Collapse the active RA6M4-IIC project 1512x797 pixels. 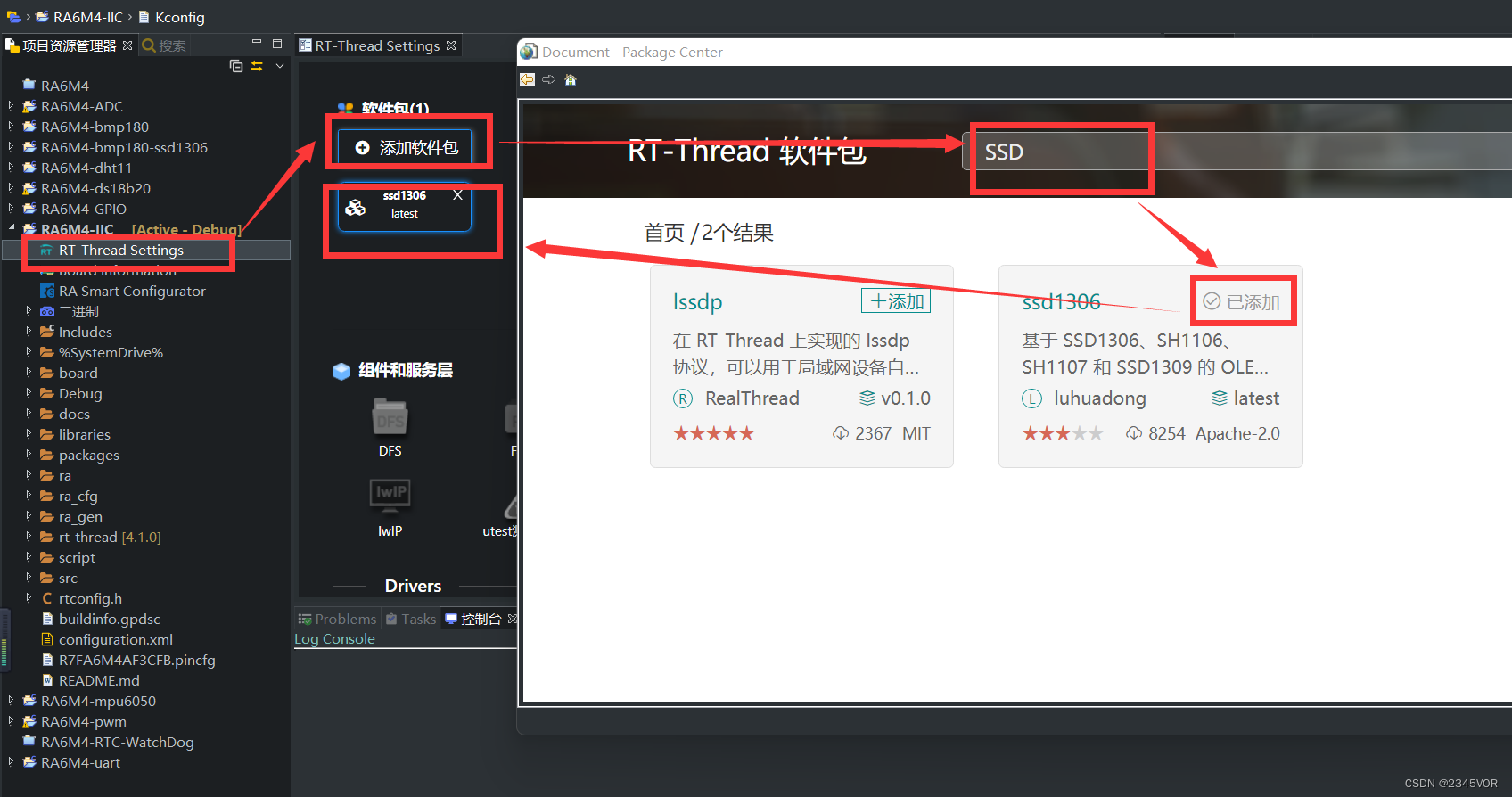point(11,229)
